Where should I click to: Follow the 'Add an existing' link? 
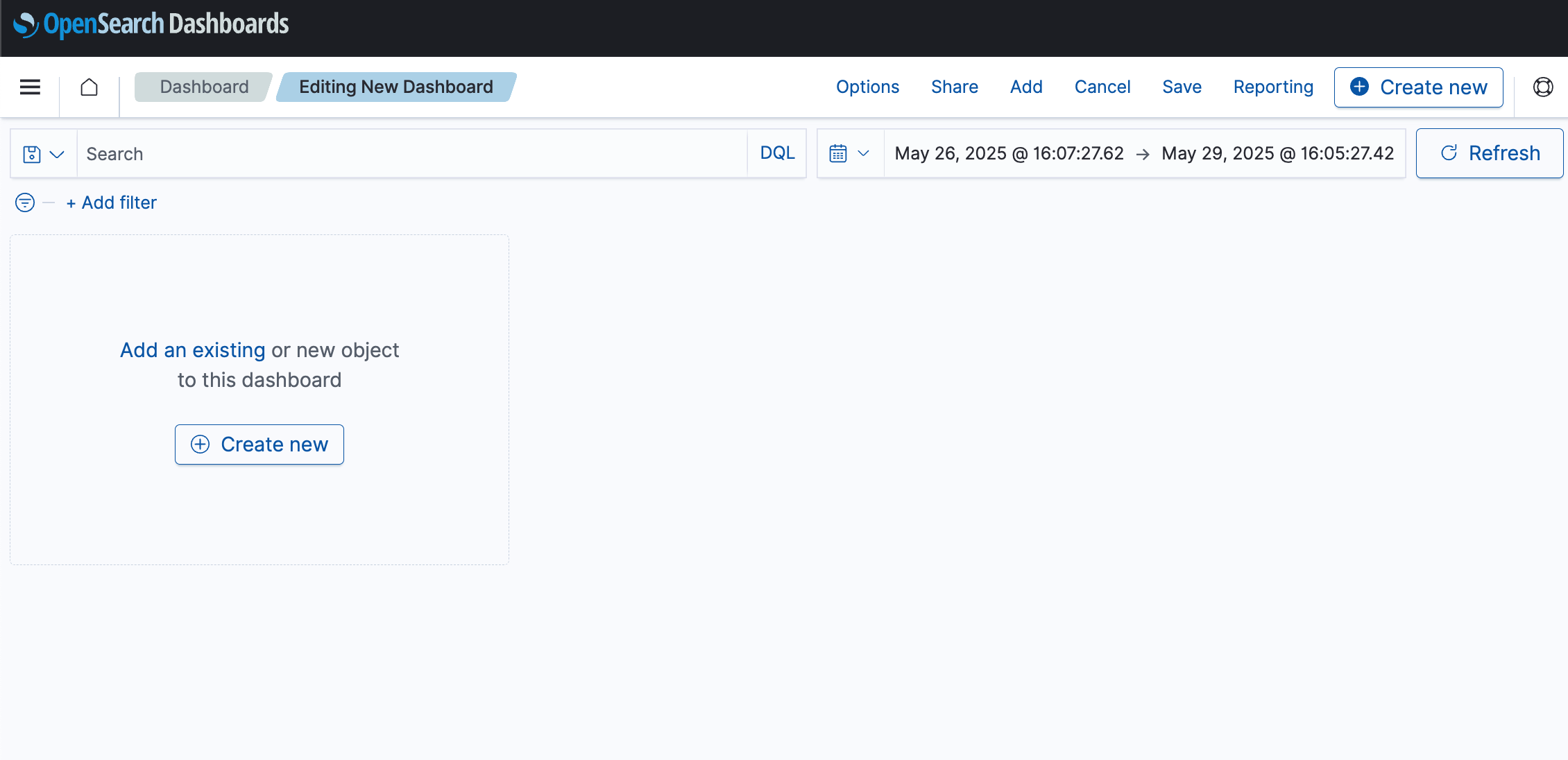tap(192, 350)
